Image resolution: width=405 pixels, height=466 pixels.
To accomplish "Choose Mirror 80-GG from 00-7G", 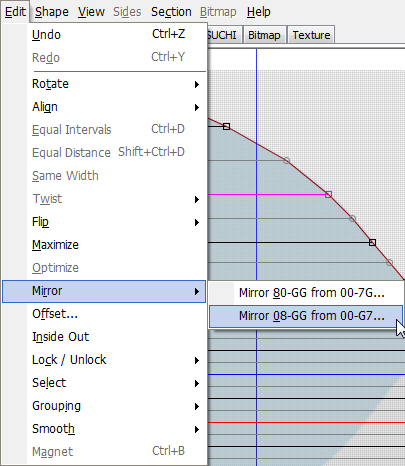I will click(306, 293).
